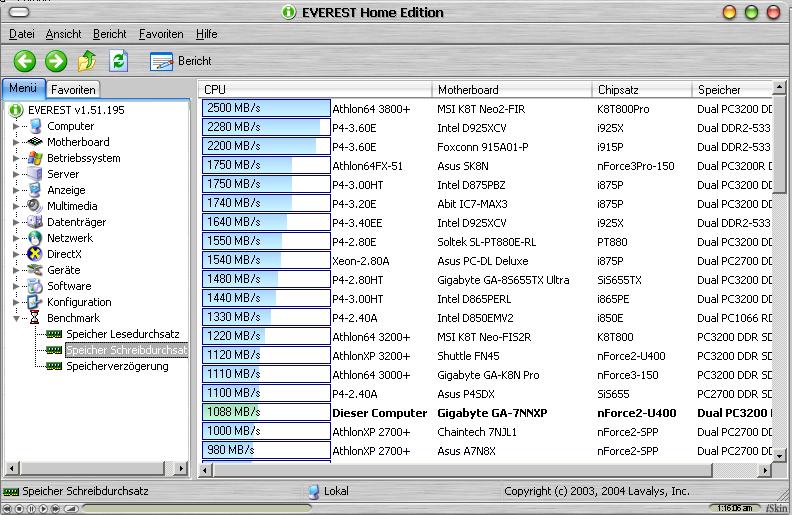
Task: Select Speicherverzögerung benchmark
Action: tap(117, 366)
